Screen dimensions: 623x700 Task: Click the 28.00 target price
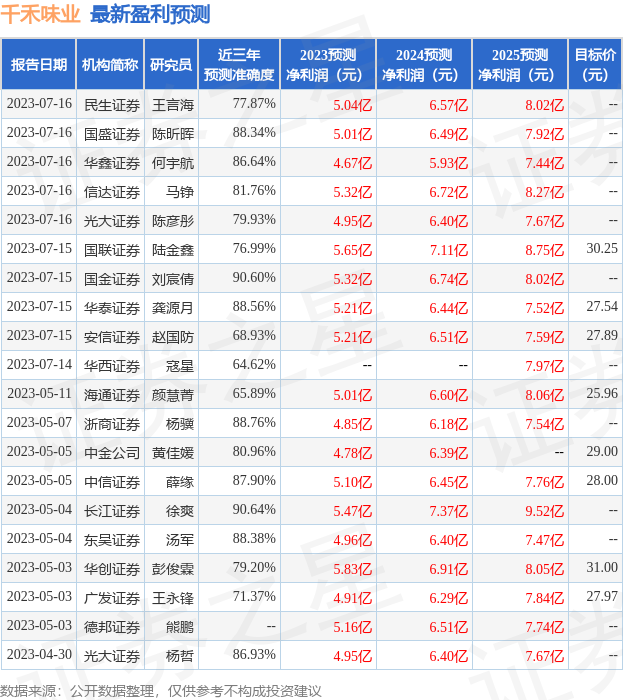coord(602,481)
